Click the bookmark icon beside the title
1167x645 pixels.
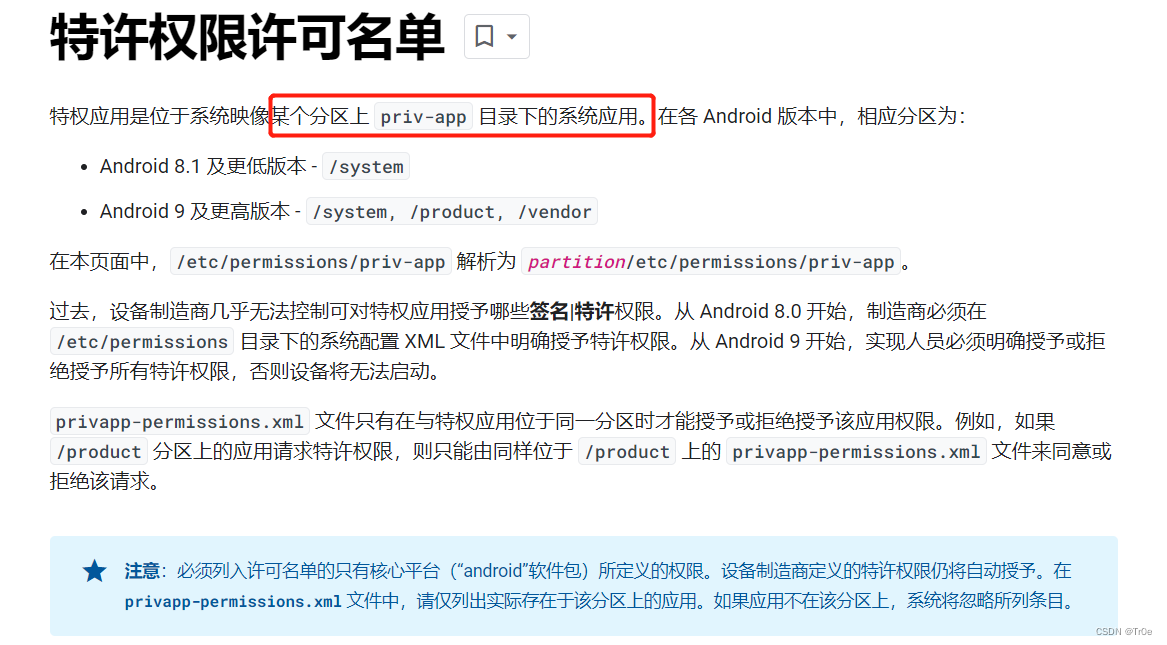(x=485, y=36)
